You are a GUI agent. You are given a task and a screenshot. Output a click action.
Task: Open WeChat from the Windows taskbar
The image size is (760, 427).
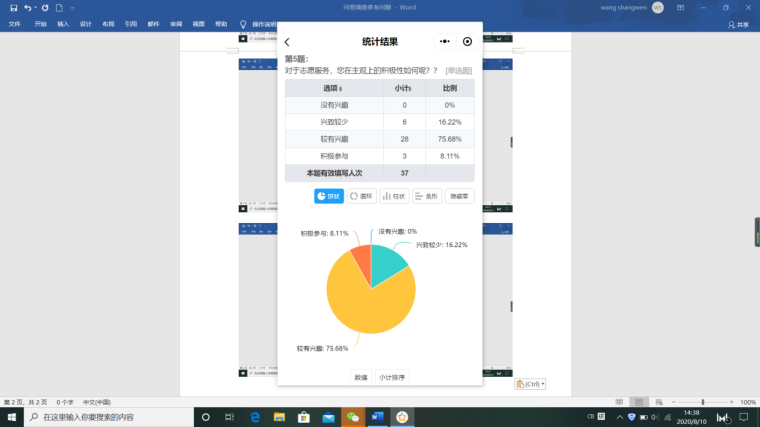tap(352, 416)
